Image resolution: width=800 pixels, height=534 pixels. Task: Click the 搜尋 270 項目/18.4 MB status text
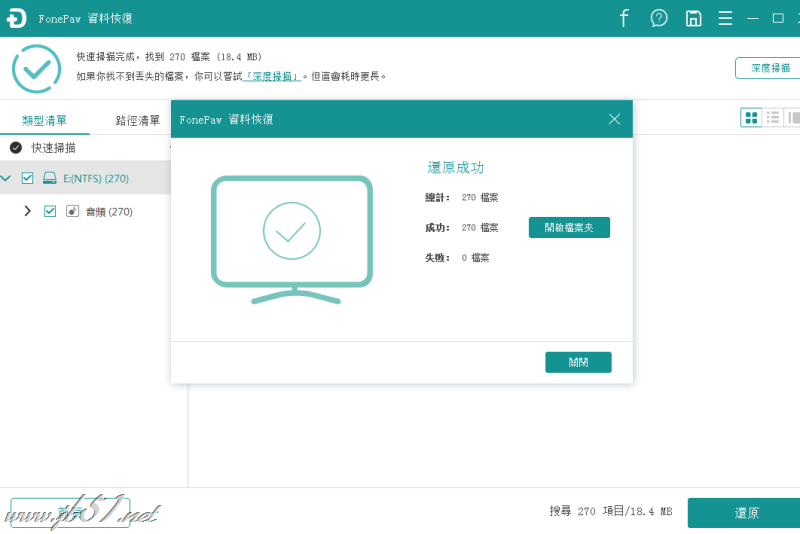tap(611, 511)
